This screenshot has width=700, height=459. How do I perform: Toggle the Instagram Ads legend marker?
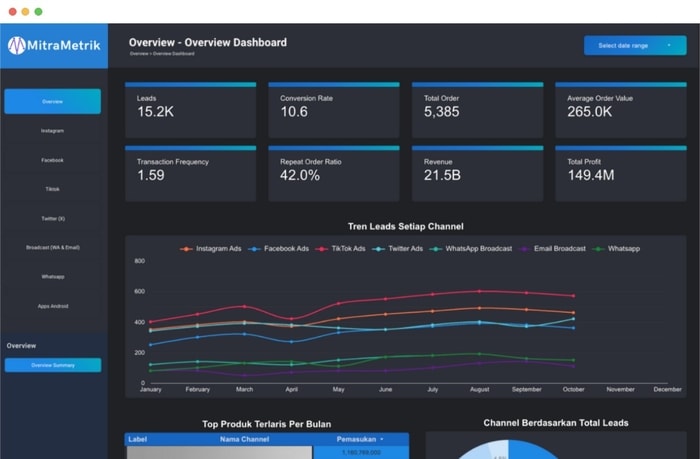coord(186,249)
